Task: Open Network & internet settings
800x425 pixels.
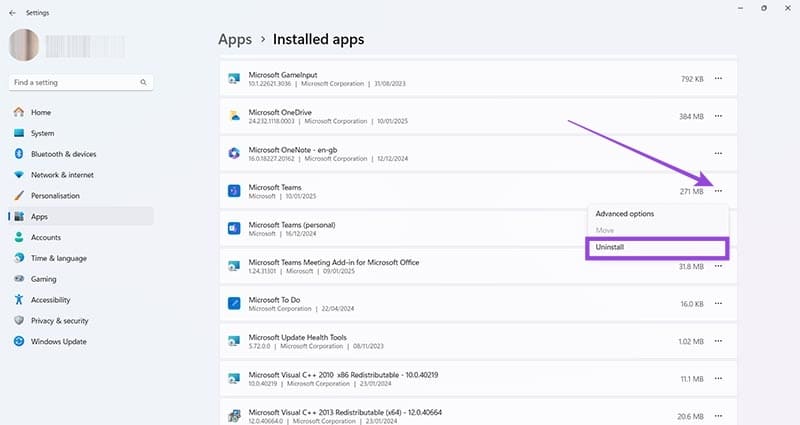Action: (x=82, y=175)
